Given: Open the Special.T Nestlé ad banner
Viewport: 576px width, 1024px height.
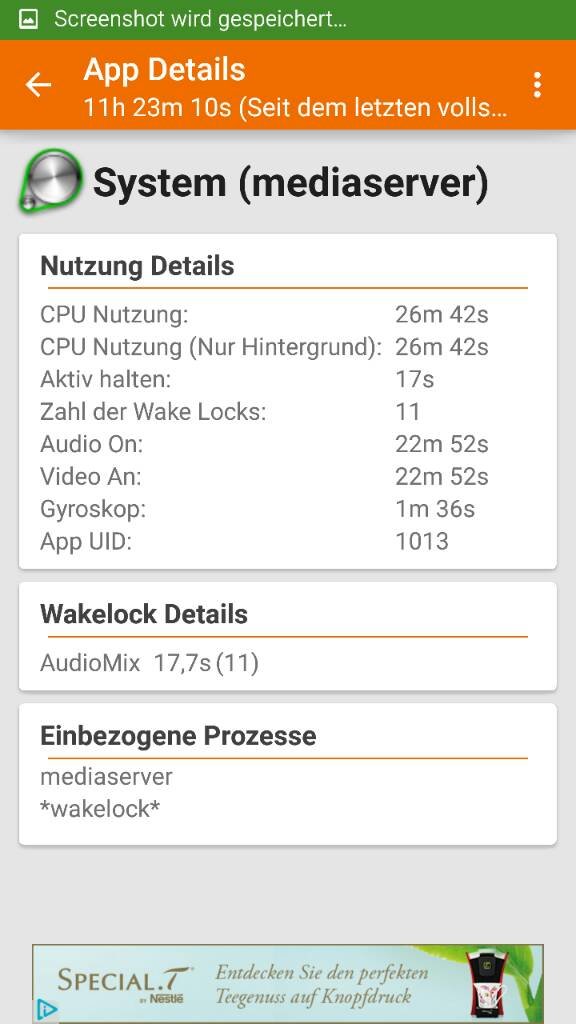Looking at the screenshot, I should pyautogui.click(x=288, y=984).
